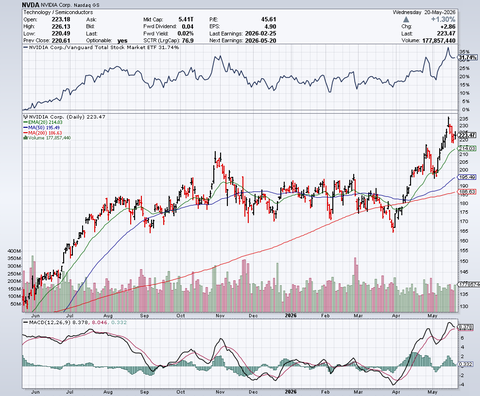The height and width of the screenshot is (396, 480).
Task: Click the Open price value 223.18
Action: tap(61, 19)
